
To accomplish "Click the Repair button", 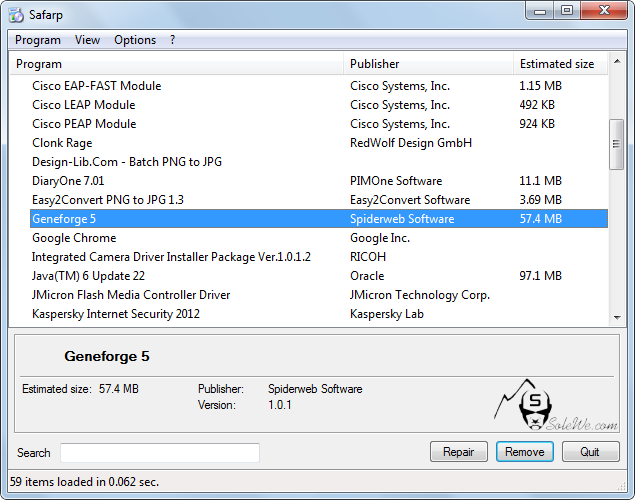I will click(458, 451).
